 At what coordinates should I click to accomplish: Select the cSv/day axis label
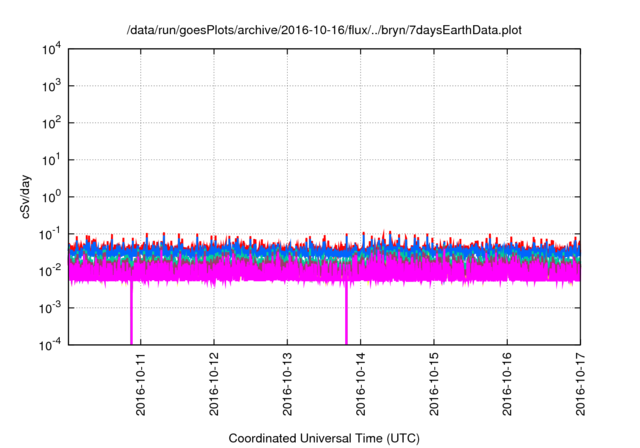26,197
